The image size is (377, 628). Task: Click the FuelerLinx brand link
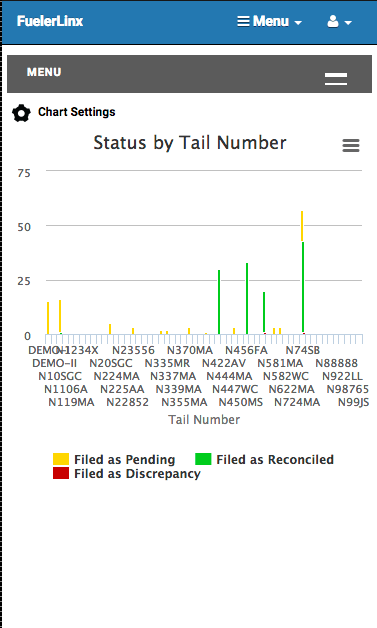pos(50,21)
